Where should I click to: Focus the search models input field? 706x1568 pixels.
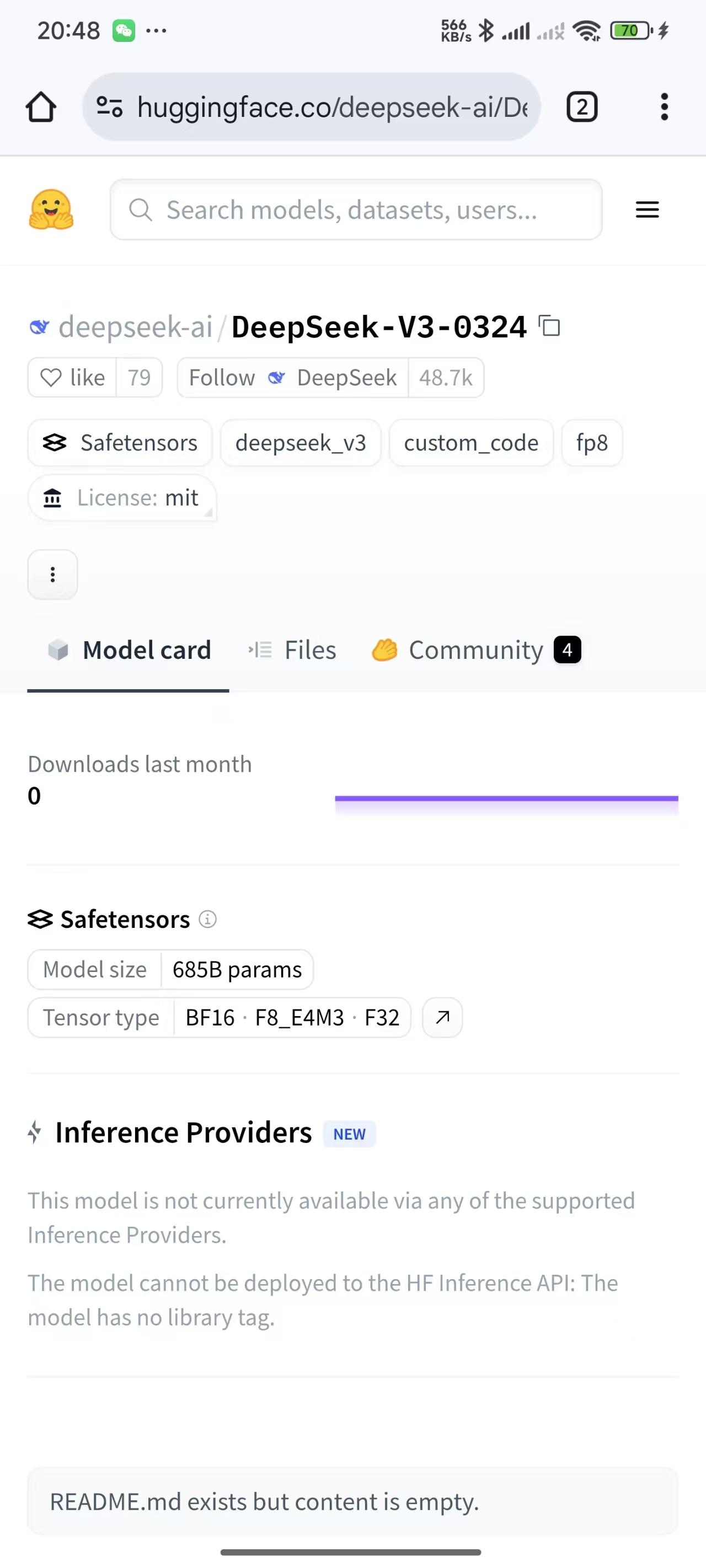click(x=356, y=210)
